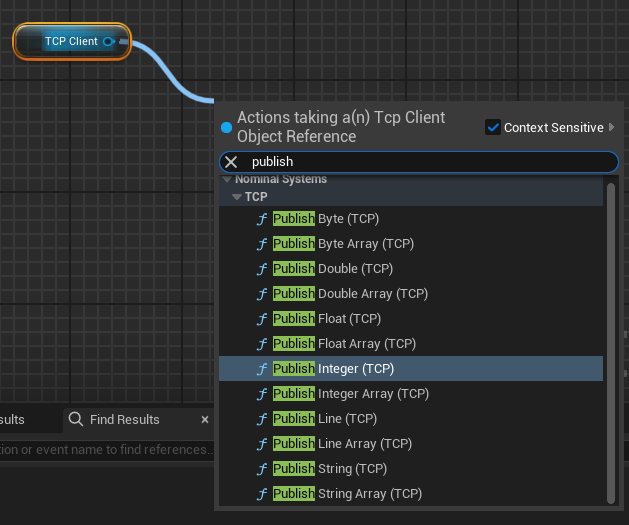Collapse the TCP category
The width and height of the screenshot is (629, 525).
pos(237,198)
